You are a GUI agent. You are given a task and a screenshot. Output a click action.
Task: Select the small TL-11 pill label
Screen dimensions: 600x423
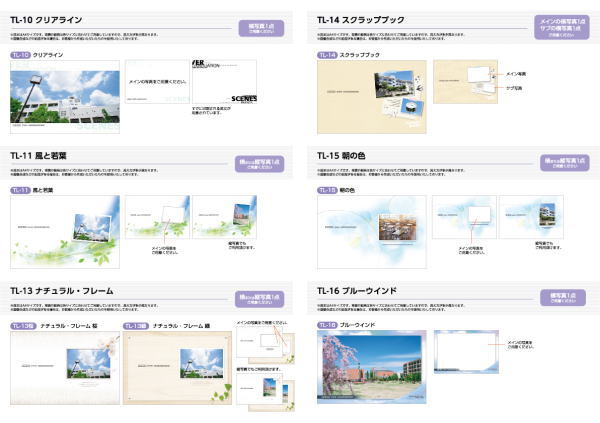point(20,190)
